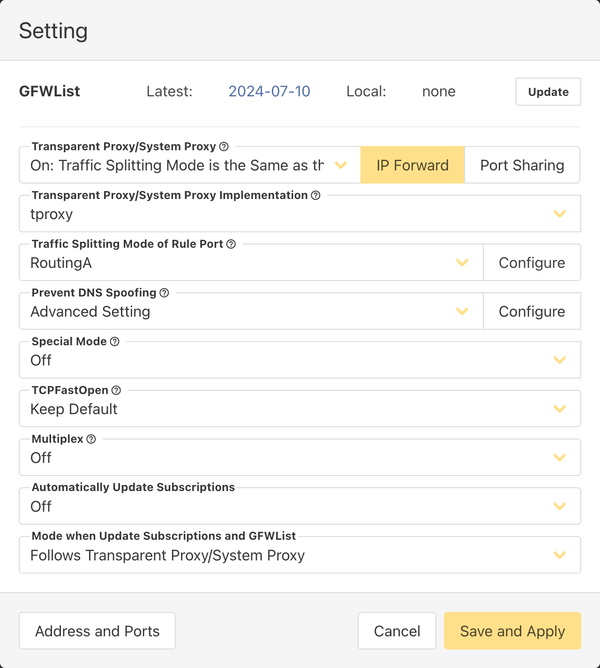This screenshot has height=668, width=600.
Task: Click the Multiplex help icon
Action: coord(91,439)
